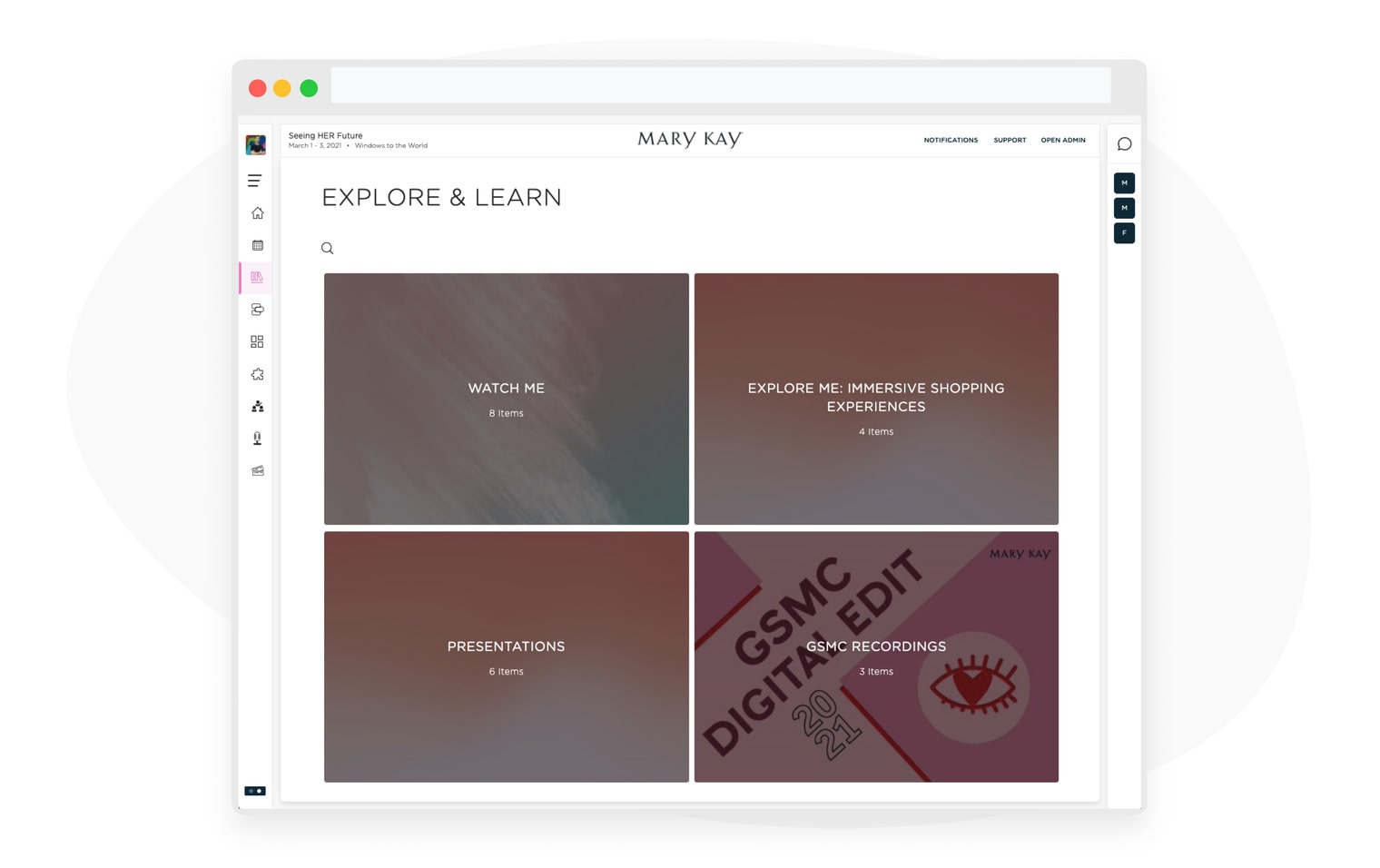1380x868 pixels.
Task: Open the Presentations tile
Action: click(507, 656)
